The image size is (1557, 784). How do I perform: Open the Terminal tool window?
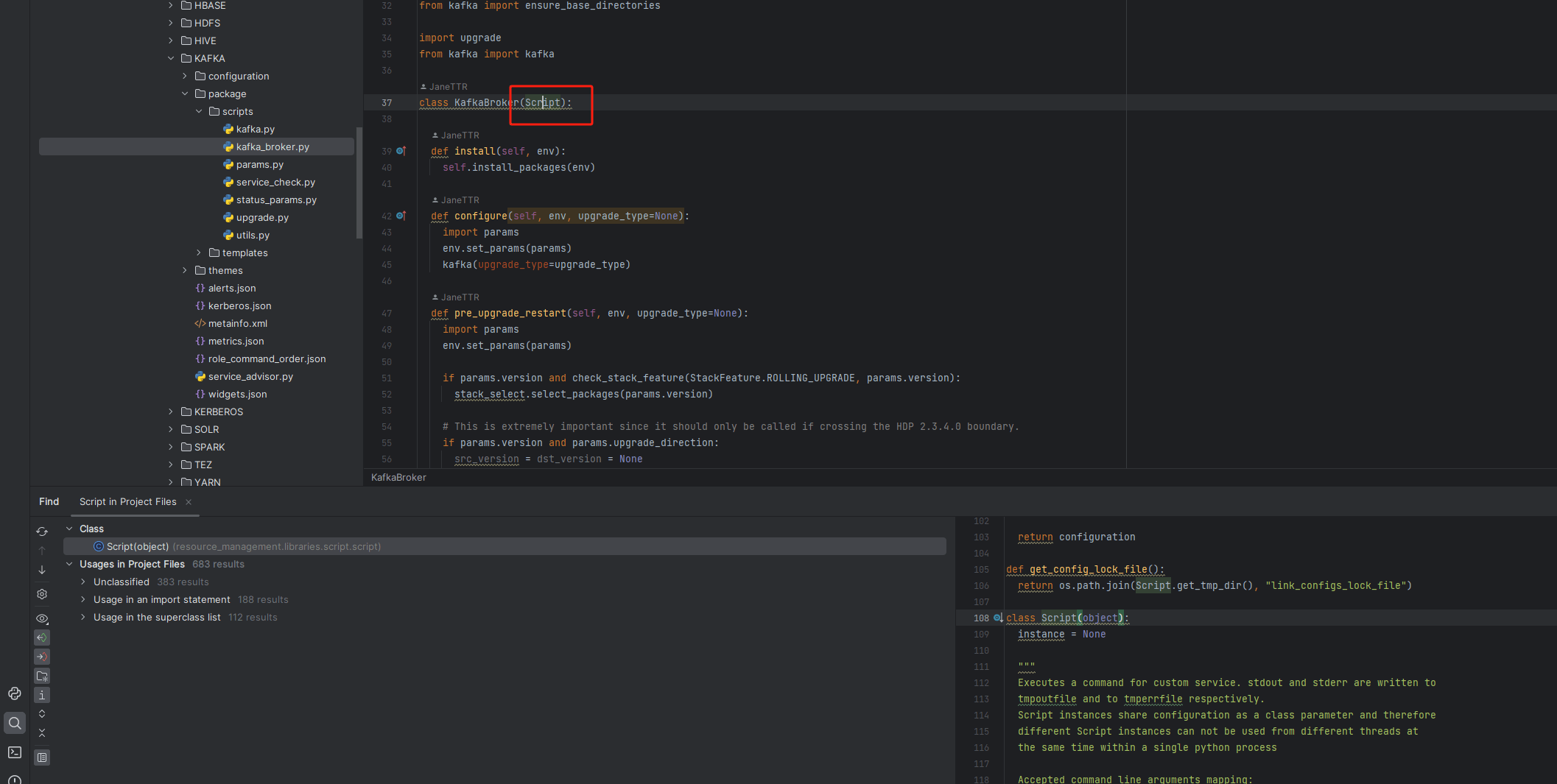tap(15, 752)
